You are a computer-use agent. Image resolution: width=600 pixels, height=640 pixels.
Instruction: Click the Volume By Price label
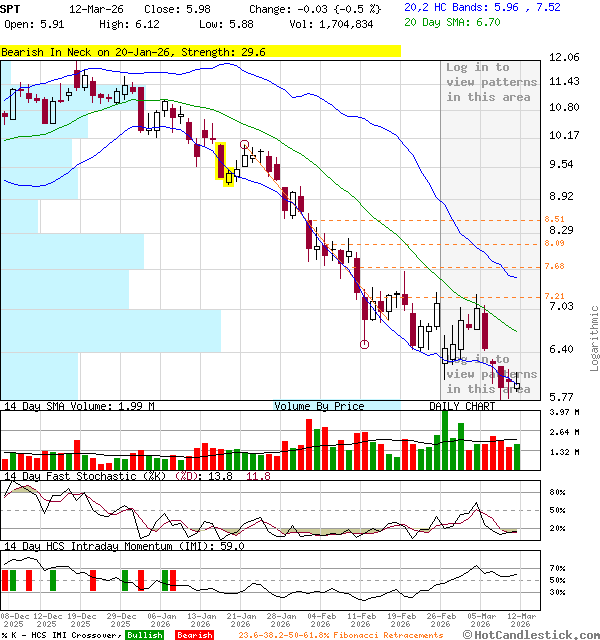coord(319,406)
